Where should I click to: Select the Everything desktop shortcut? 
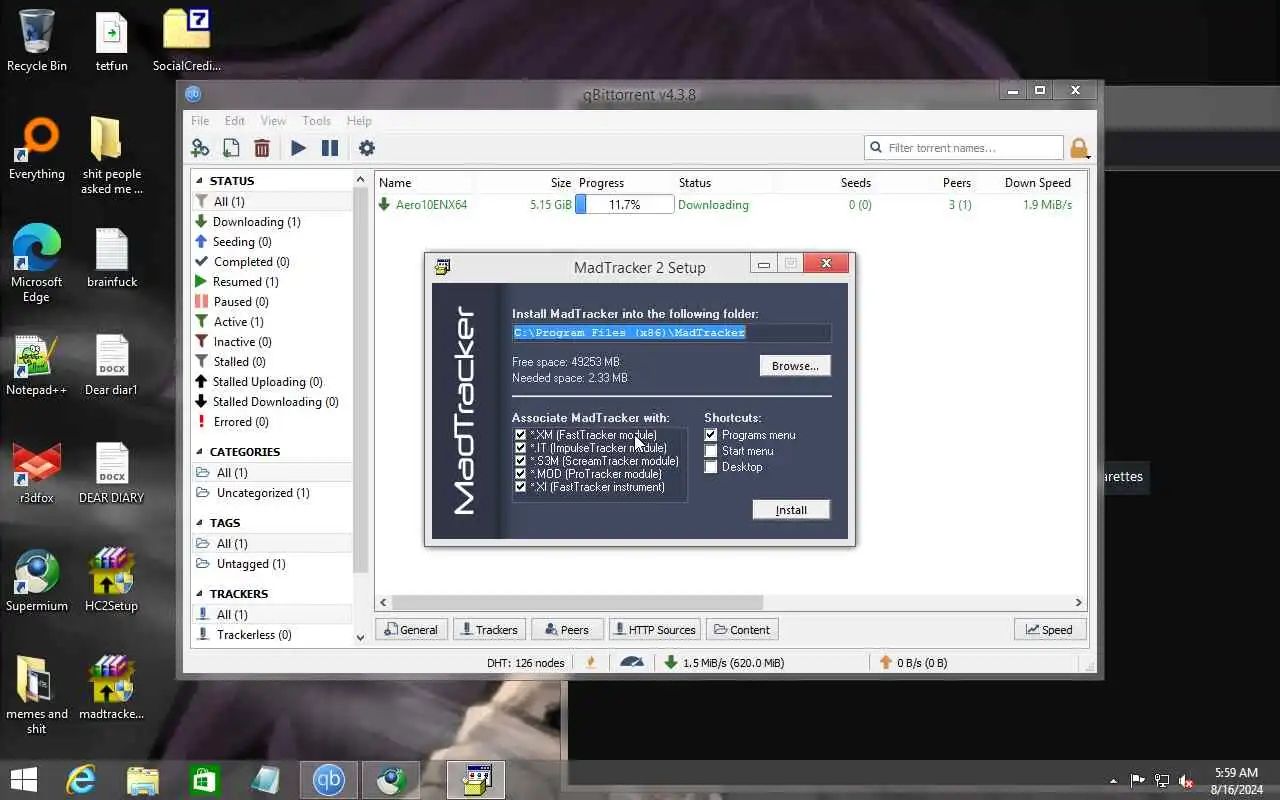(x=37, y=149)
